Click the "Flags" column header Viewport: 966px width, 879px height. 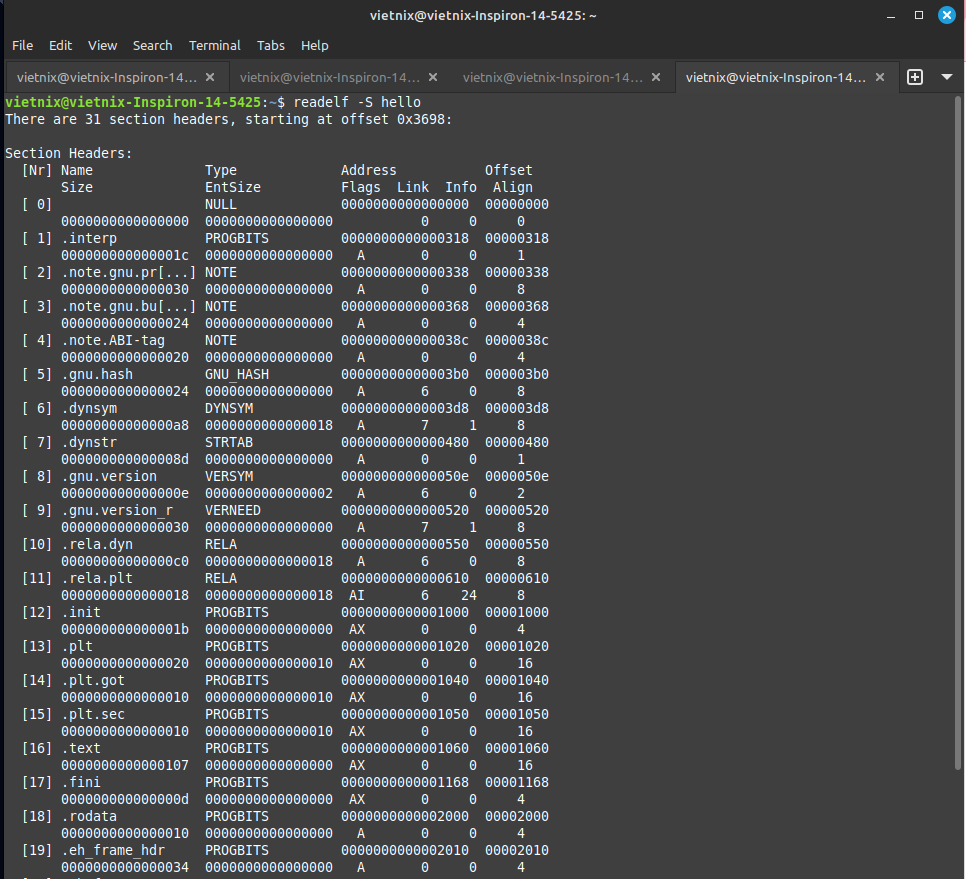point(361,187)
